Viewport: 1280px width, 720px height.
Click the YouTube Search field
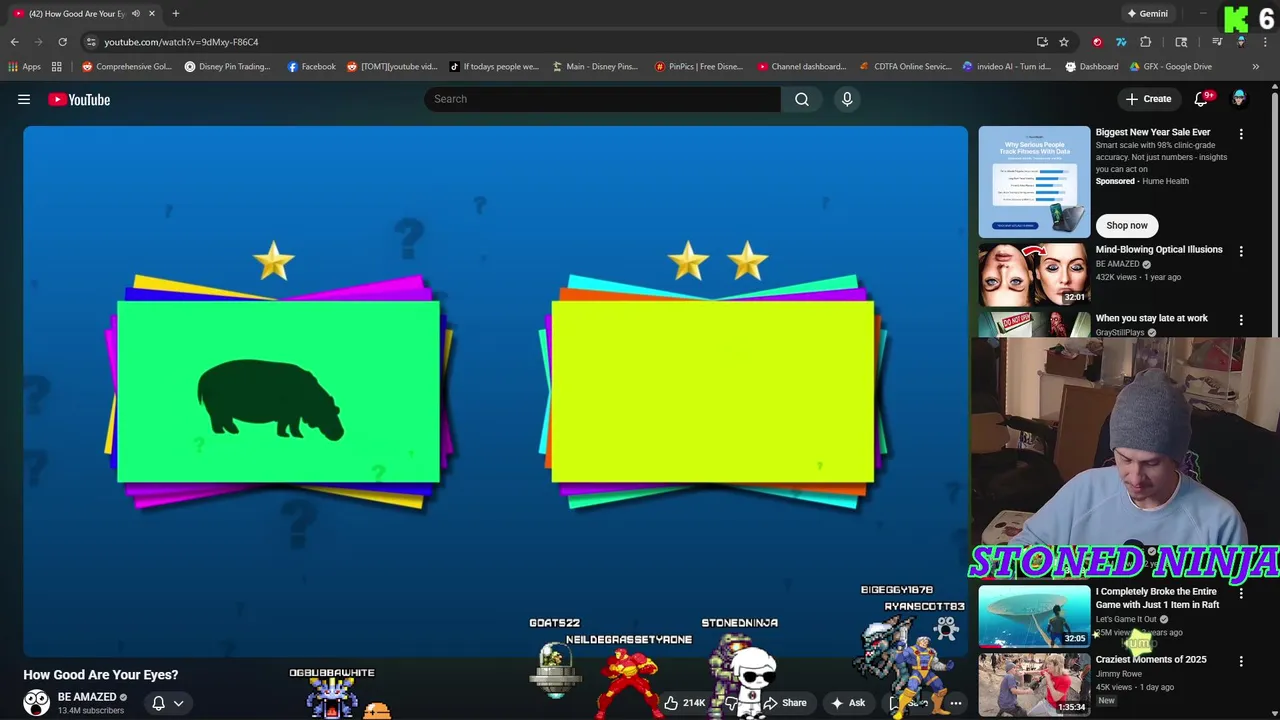point(602,99)
